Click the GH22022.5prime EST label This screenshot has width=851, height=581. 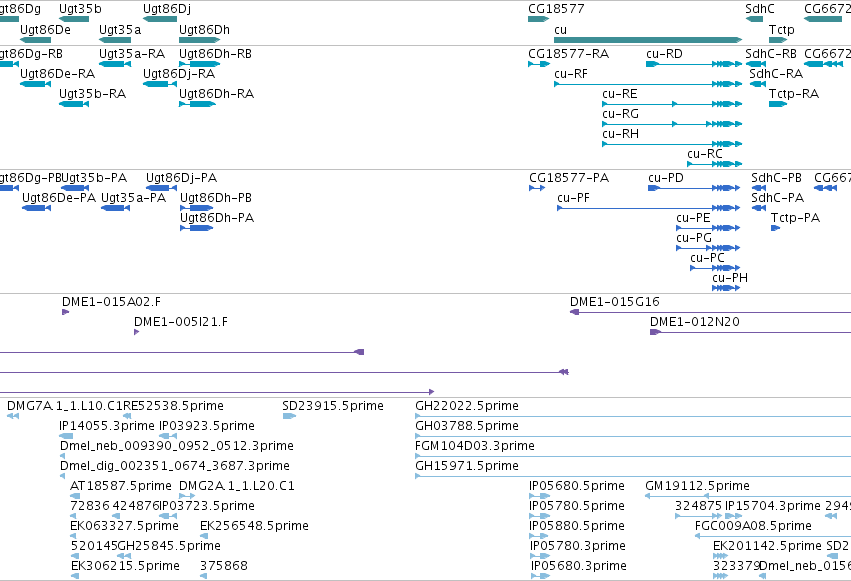coord(467,406)
